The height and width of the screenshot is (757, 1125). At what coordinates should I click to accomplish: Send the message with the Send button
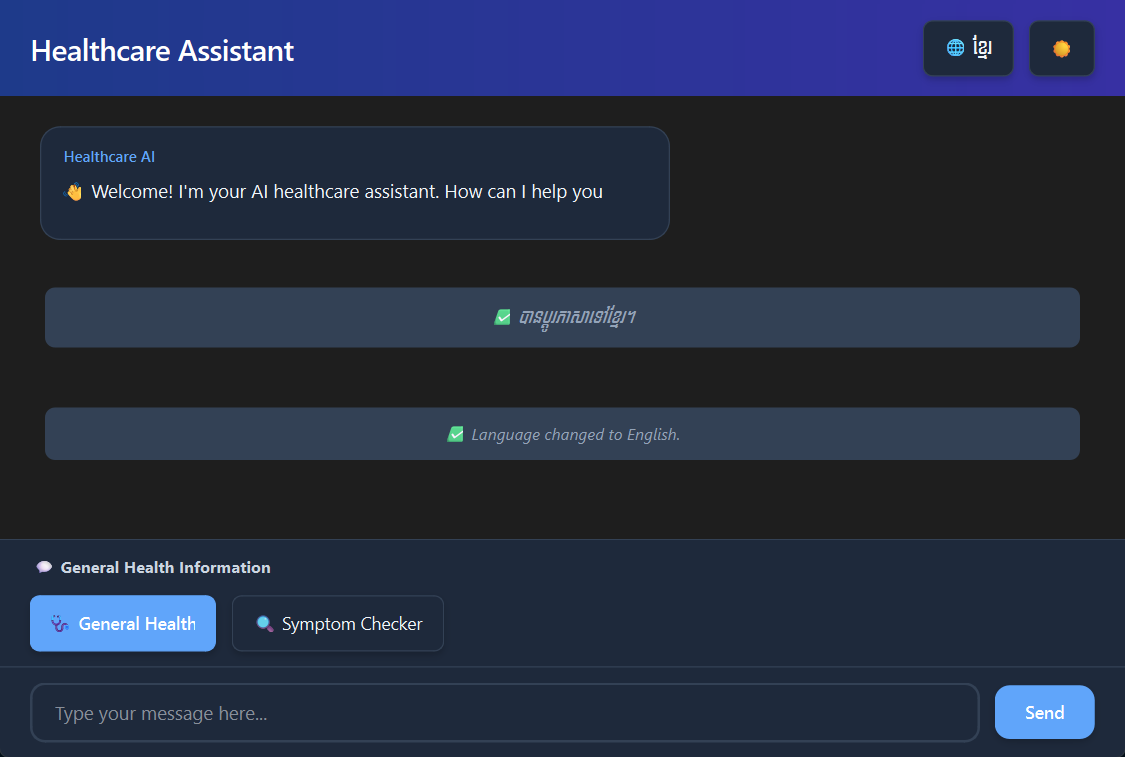click(1044, 712)
